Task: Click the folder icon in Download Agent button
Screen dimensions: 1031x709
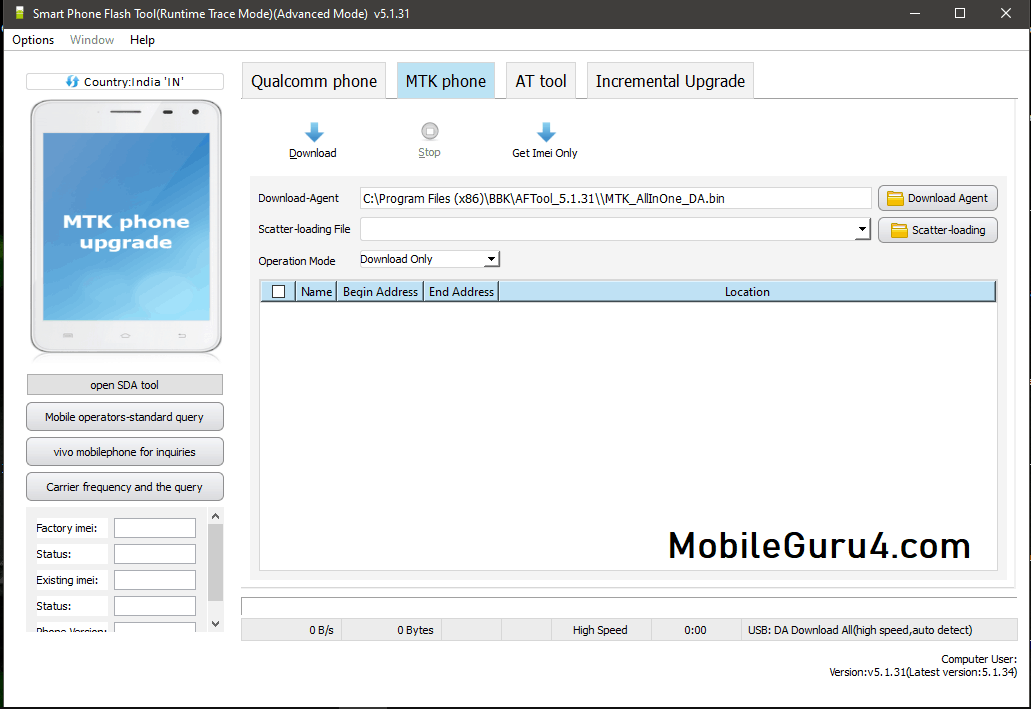Action: [x=895, y=199]
